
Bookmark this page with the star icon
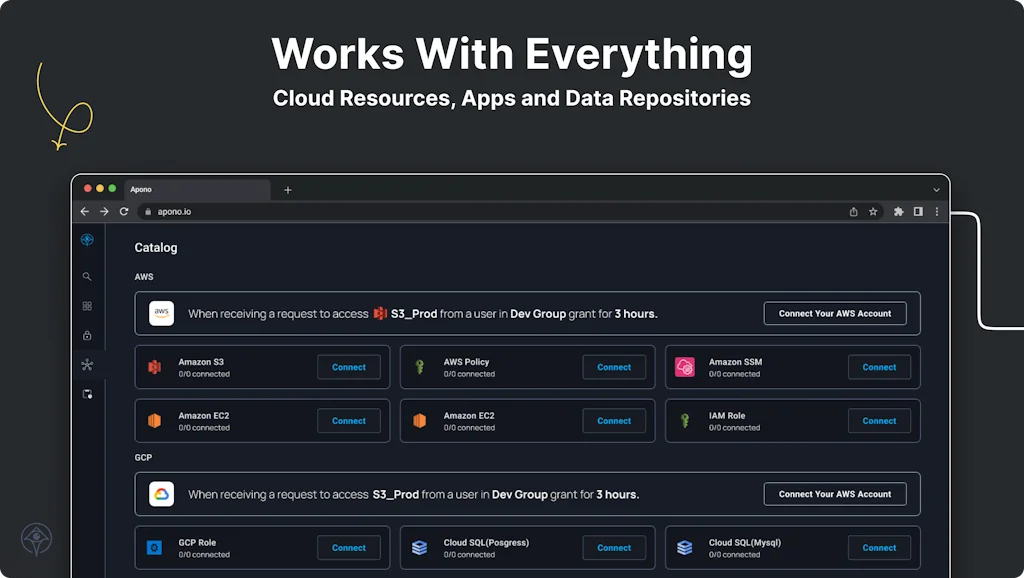[873, 212]
